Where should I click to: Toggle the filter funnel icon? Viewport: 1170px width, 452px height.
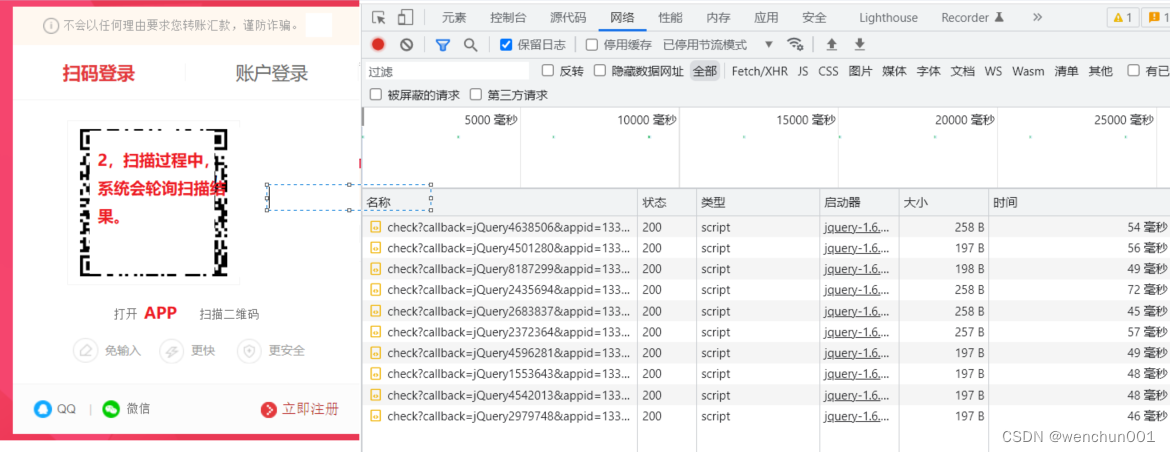[x=443, y=45]
